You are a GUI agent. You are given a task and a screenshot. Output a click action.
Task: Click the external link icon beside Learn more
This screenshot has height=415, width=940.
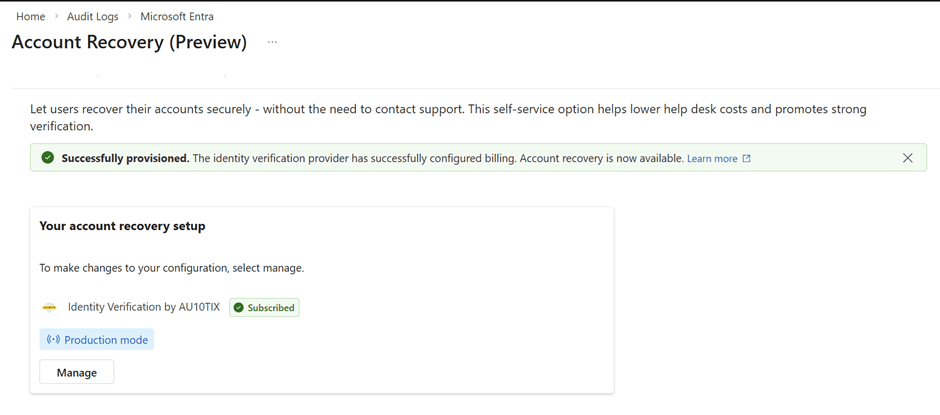click(x=746, y=159)
